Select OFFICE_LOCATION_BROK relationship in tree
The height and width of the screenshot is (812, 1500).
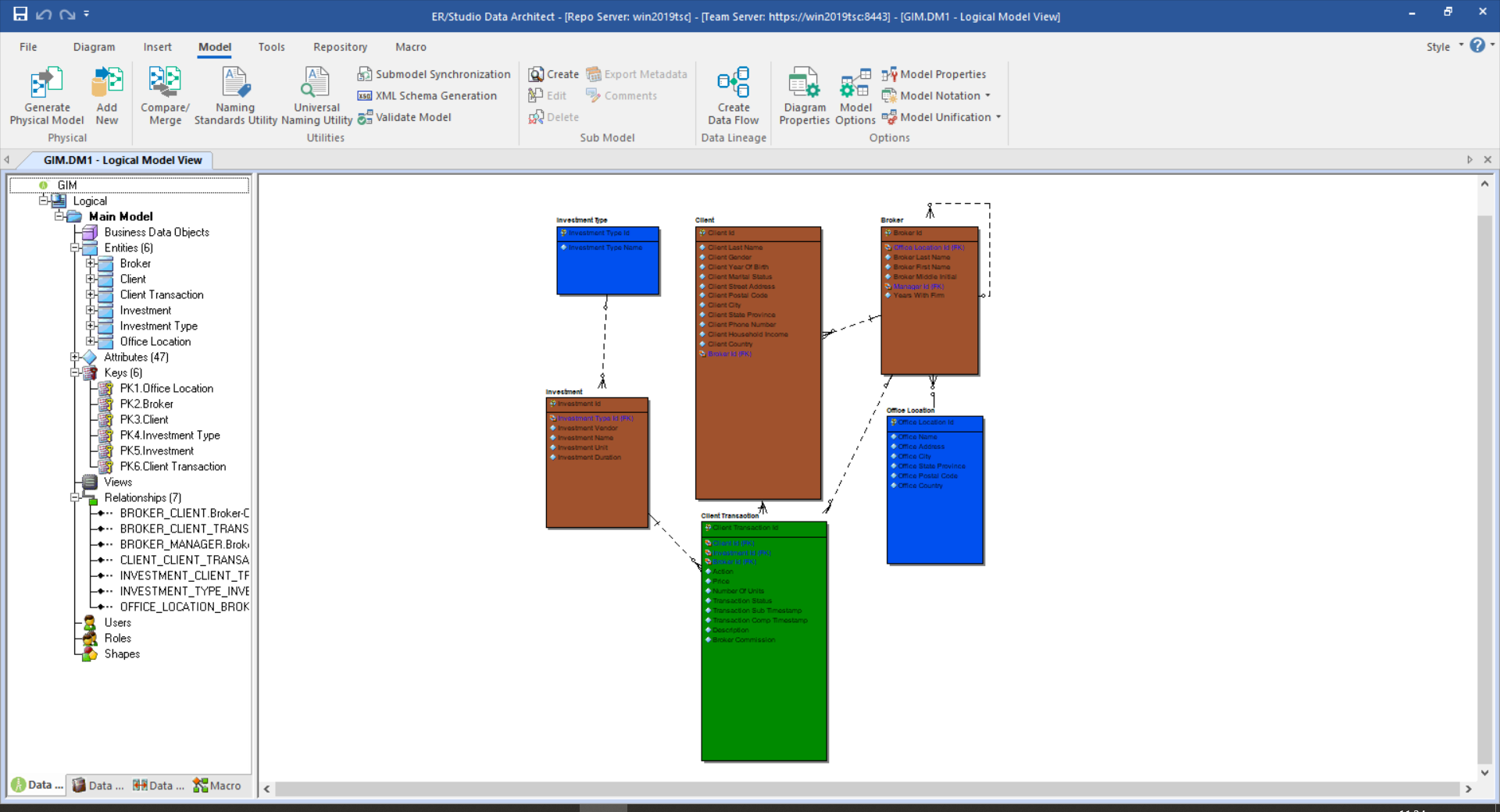coord(184,607)
